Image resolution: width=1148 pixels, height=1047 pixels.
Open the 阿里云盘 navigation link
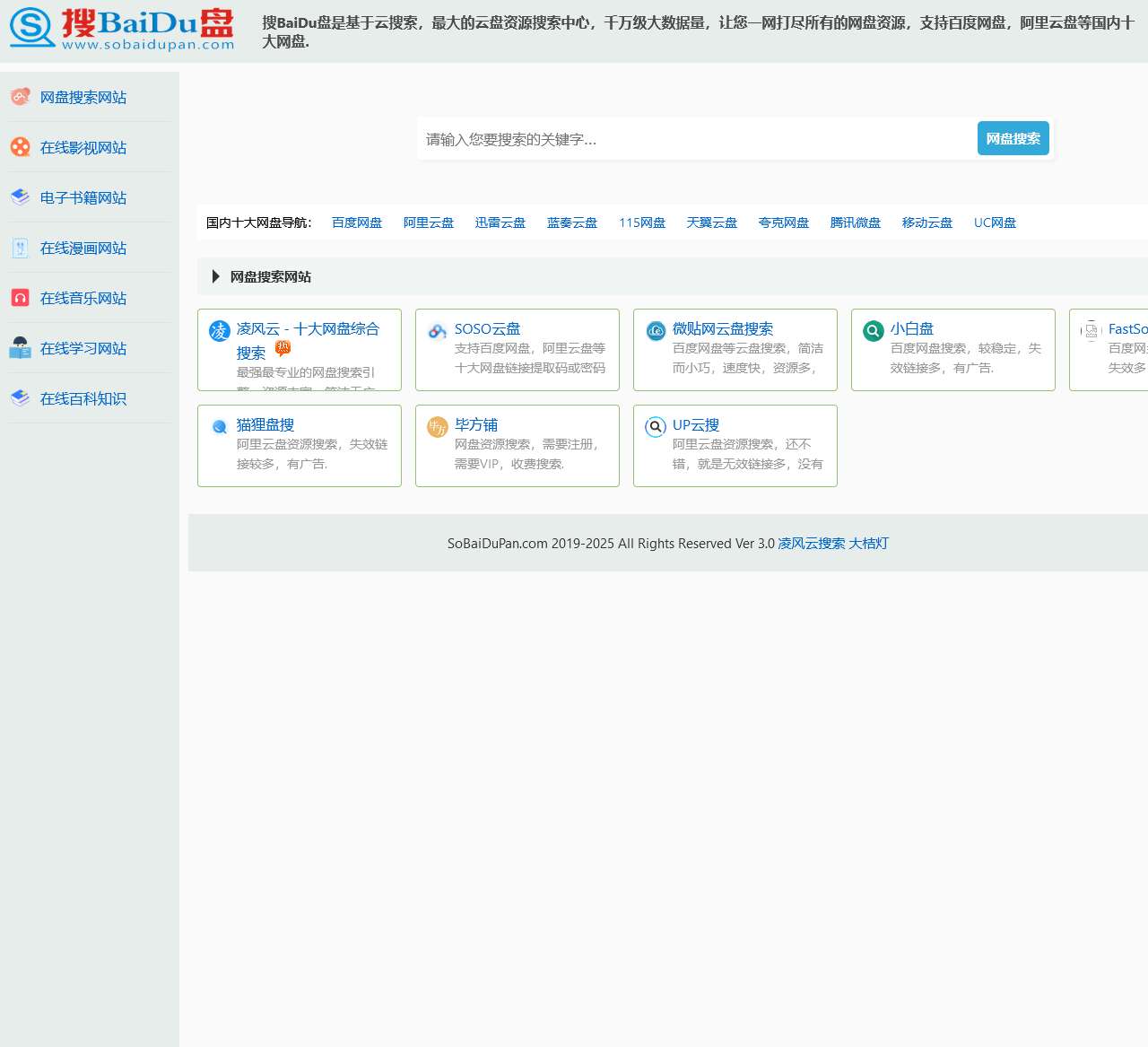point(429,222)
